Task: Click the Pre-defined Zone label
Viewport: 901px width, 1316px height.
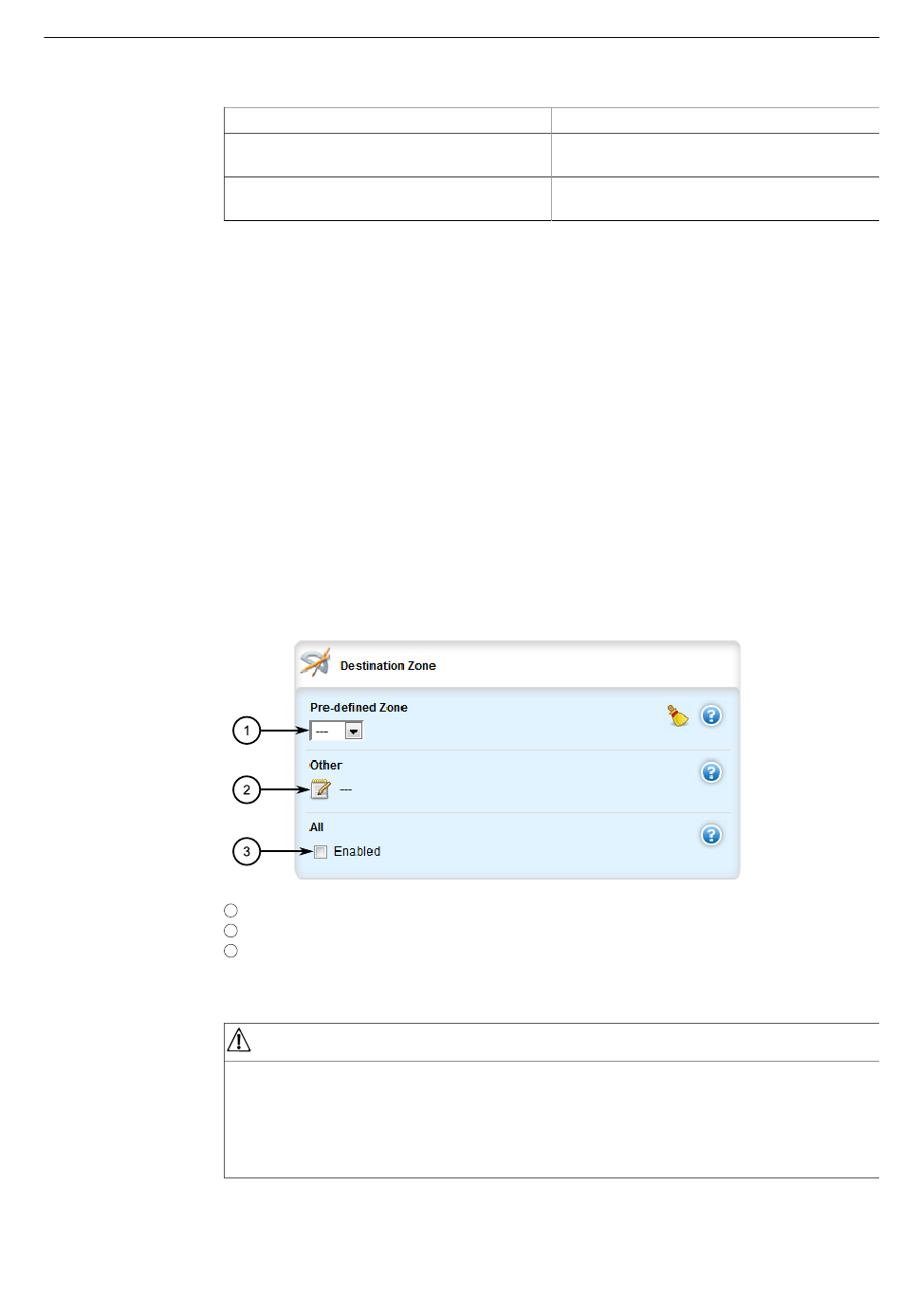Action: 359,708
